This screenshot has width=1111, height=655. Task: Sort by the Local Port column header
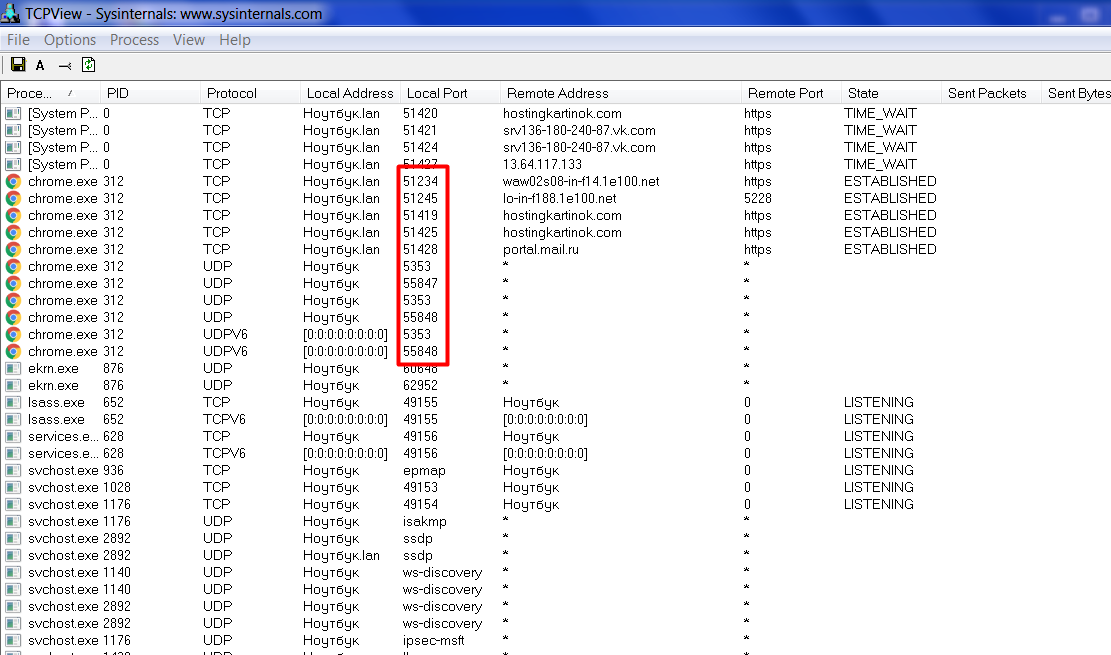point(450,93)
